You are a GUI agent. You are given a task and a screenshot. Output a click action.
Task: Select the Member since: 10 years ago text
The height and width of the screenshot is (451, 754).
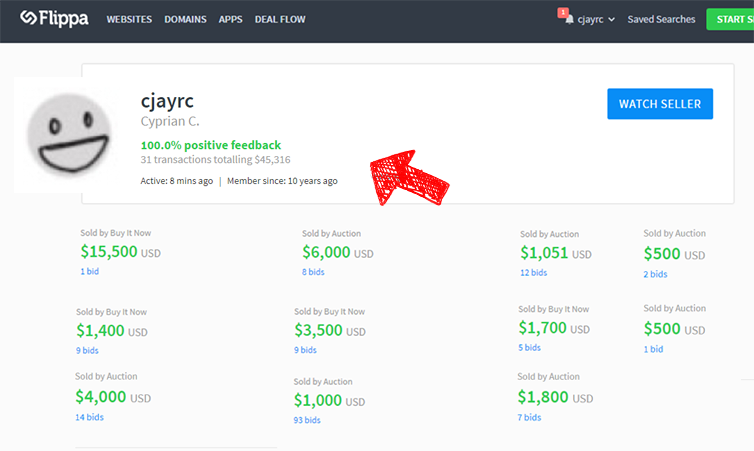click(x=282, y=181)
